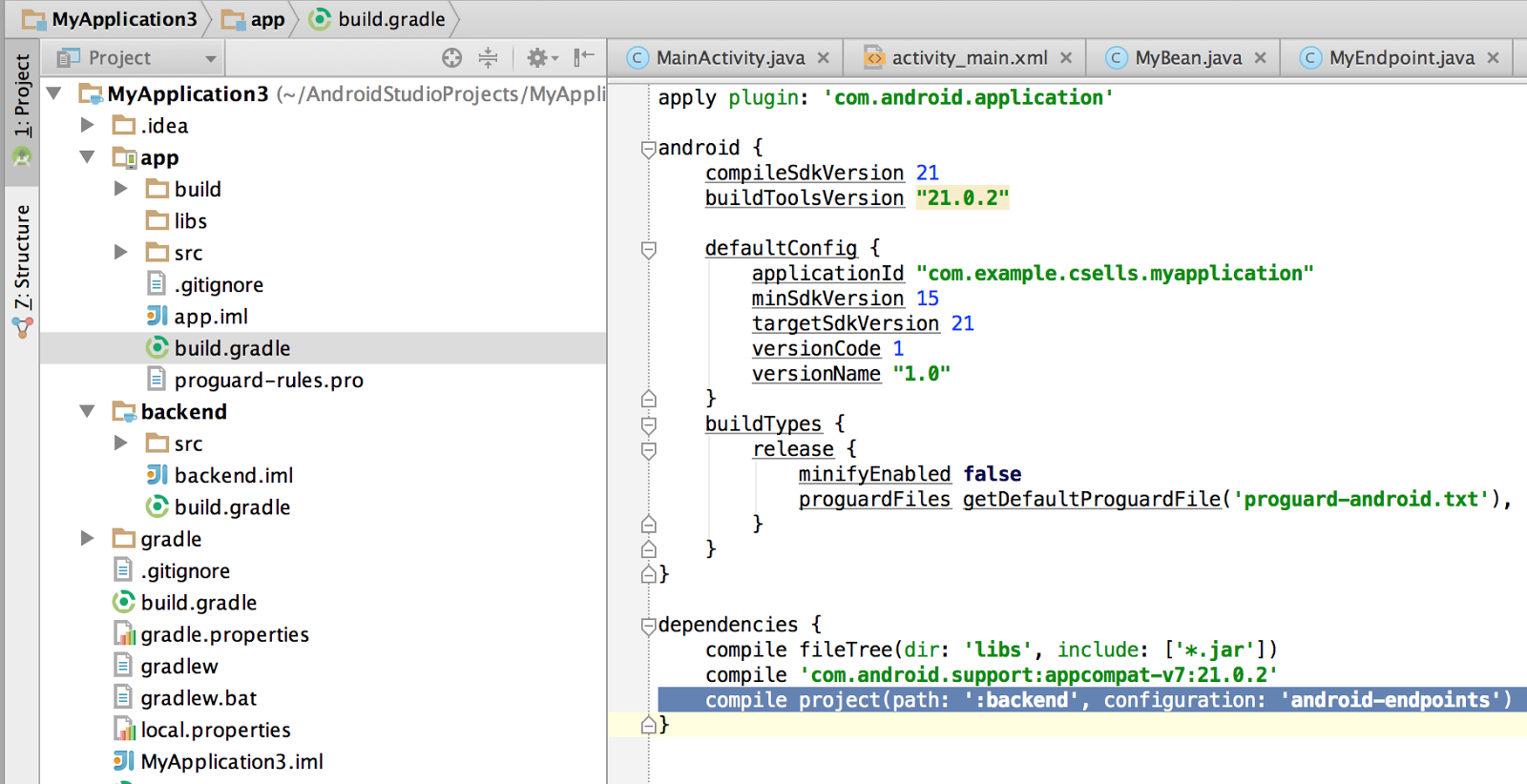The height and width of the screenshot is (784, 1527).
Task: Collapse the MyApplication3 root node
Action: (55, 93)
